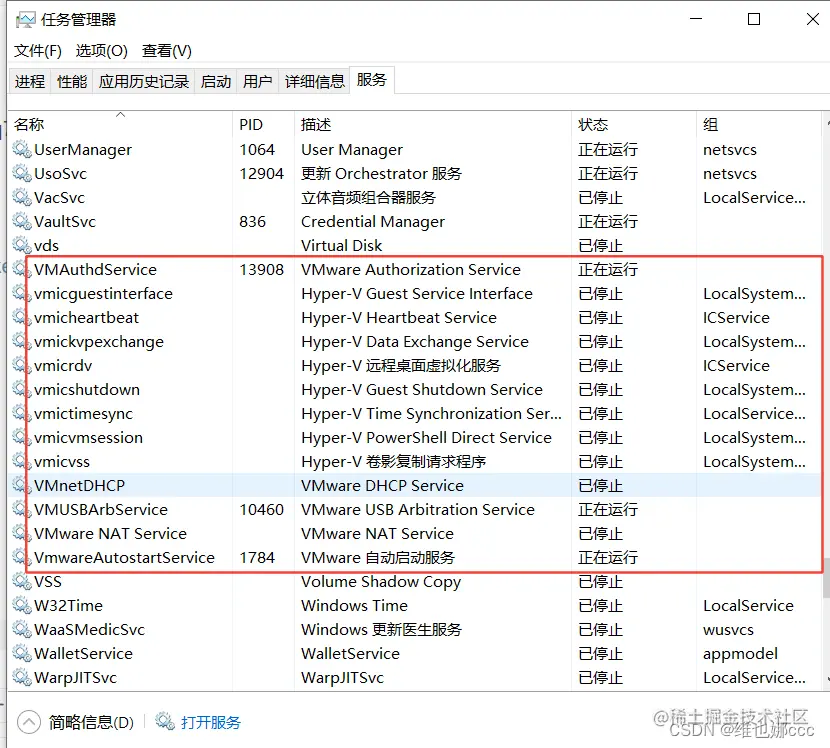Sort services by the 组 column header
Screen dimensions: 830x748
[759, 124]
